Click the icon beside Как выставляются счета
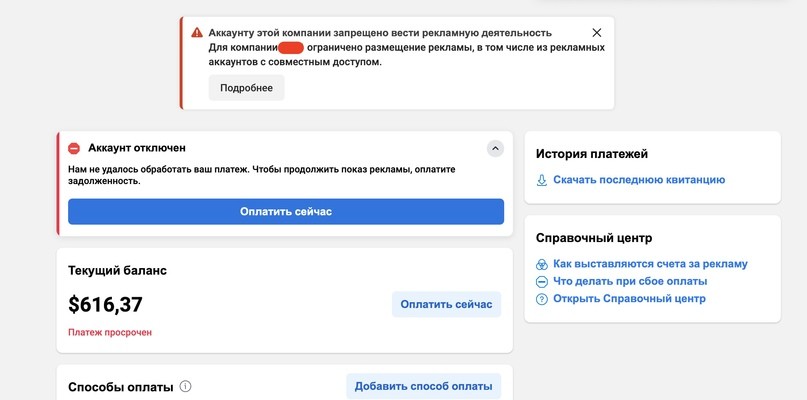This screenshot has width=807, height=400. (541, 265)
